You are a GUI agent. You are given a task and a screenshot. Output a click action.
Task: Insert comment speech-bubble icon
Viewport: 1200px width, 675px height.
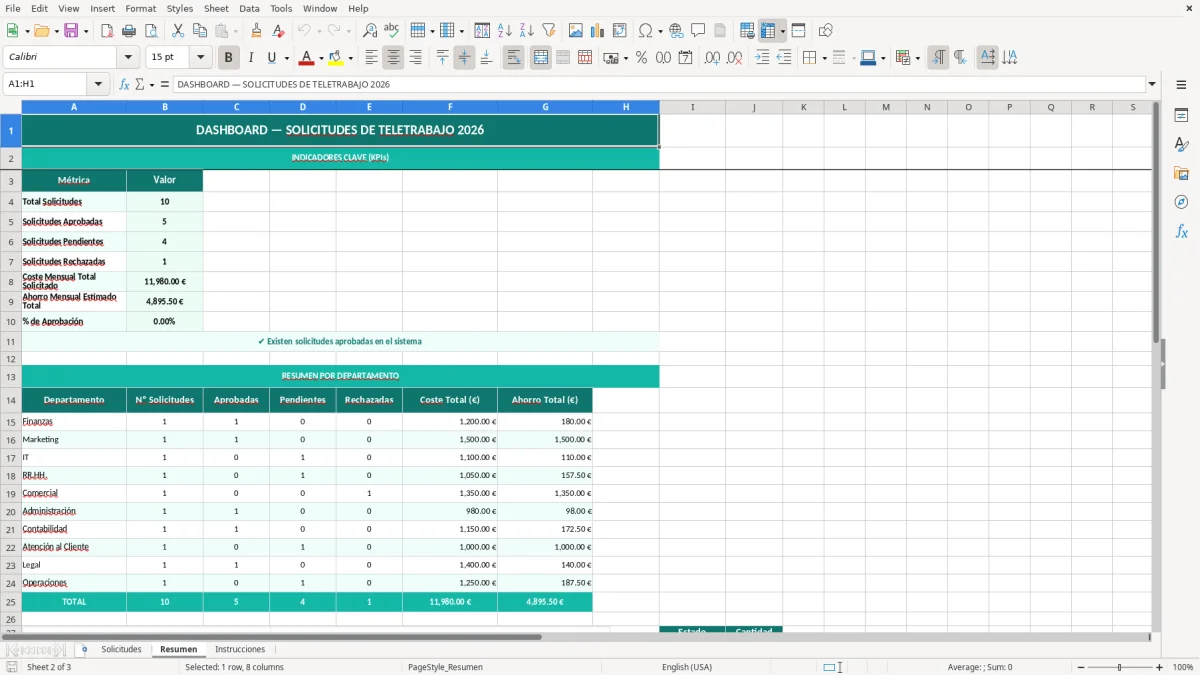[x=698, y=31]
